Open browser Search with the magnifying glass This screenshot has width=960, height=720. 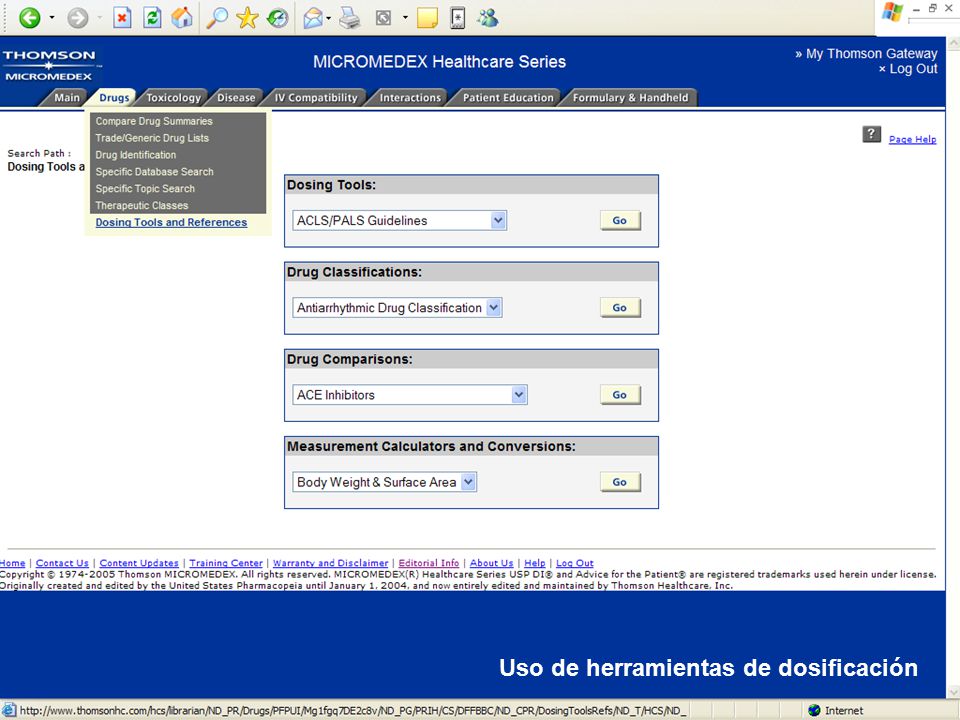coord(216,18)
